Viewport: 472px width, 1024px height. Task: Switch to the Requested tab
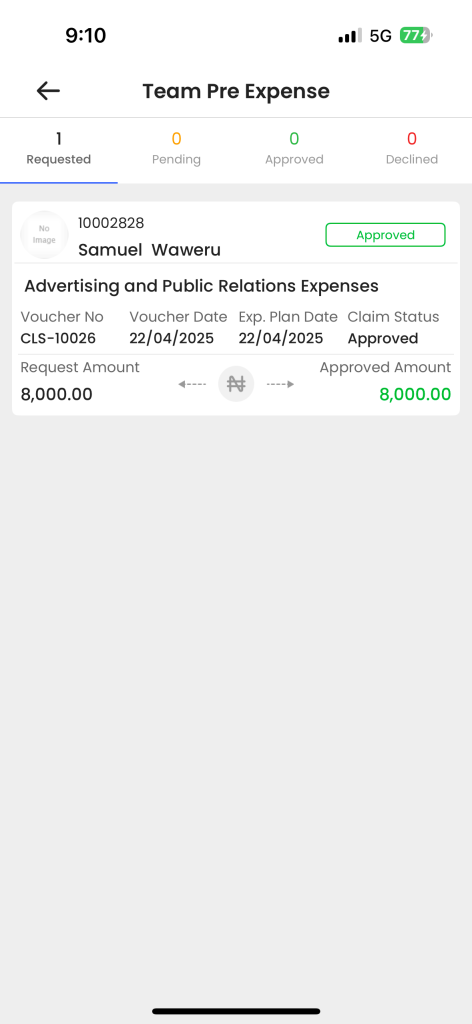pos(59,149)
